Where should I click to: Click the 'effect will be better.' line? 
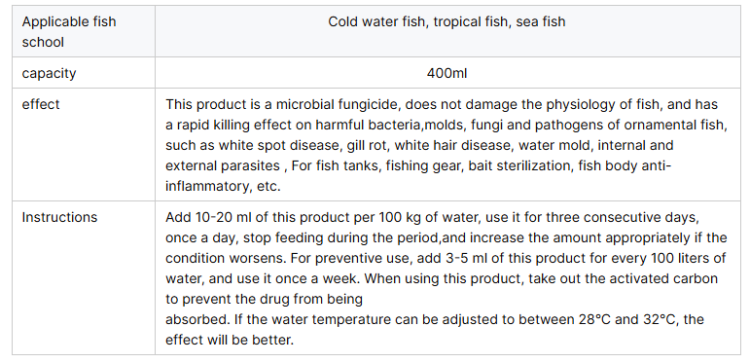(230, 340)
